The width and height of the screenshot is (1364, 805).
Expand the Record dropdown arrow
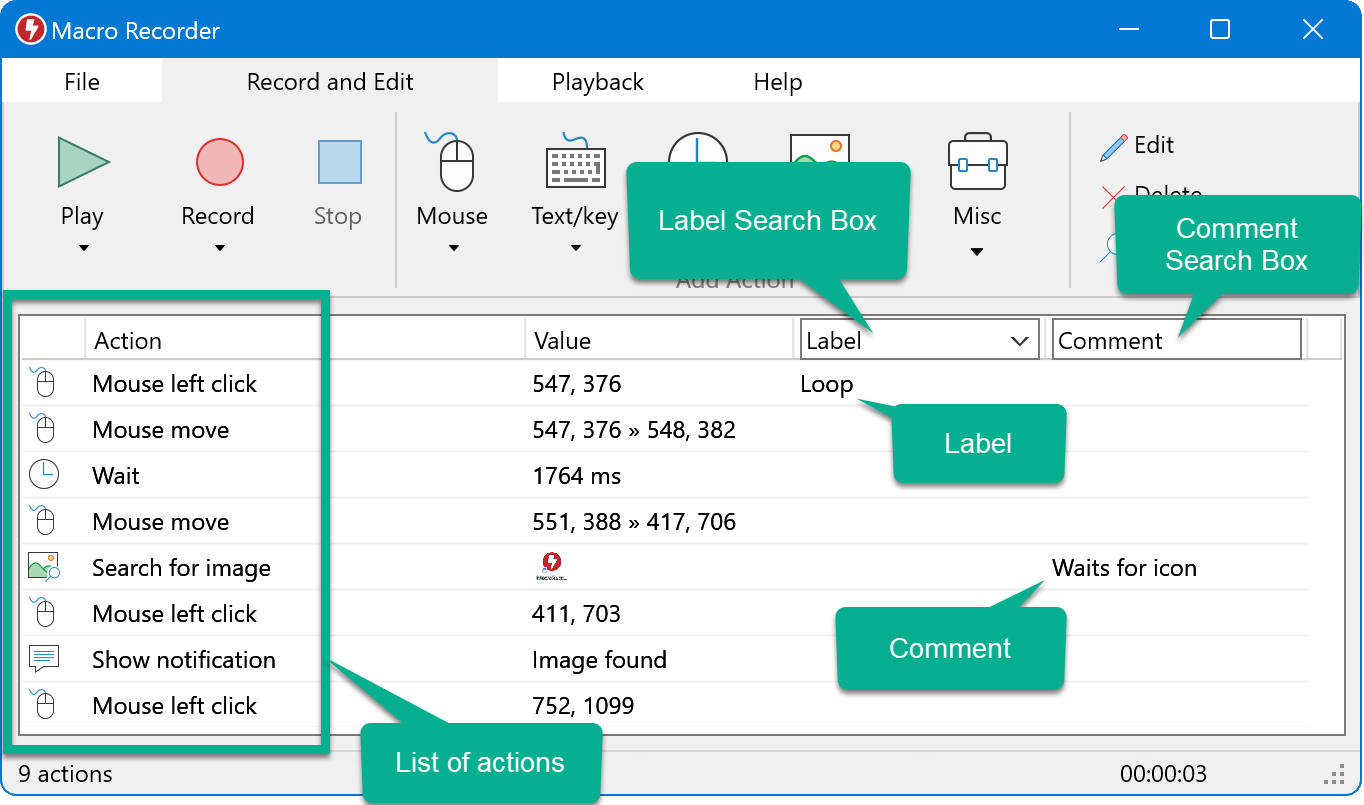click(219, 249)
